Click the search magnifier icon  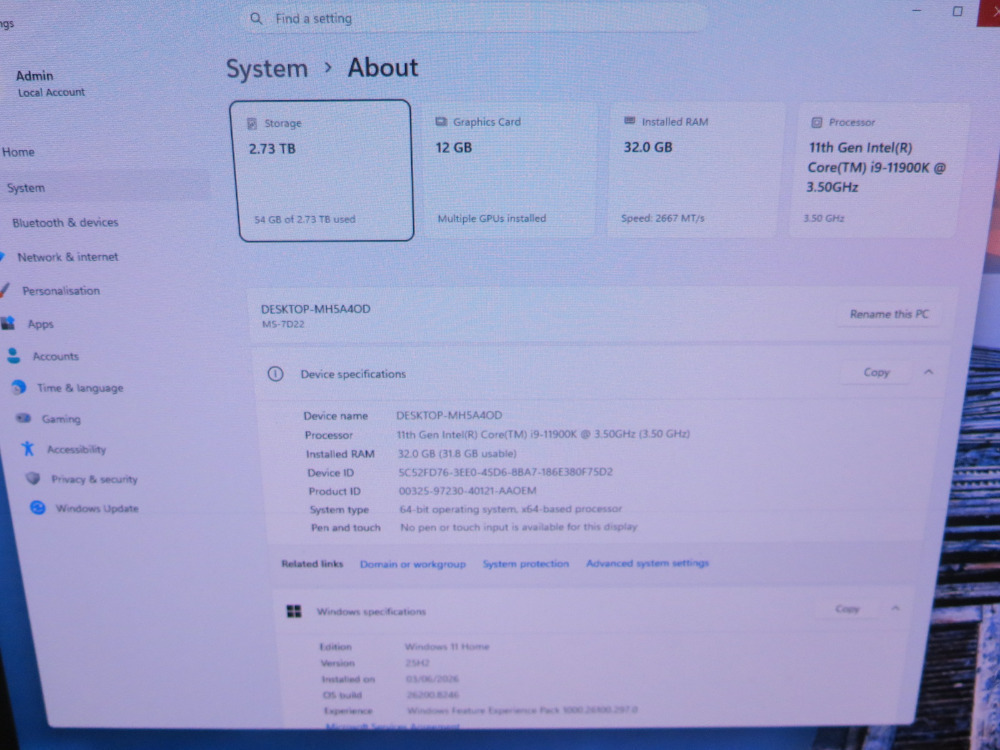pyautogui.click(x=256, y=18)
